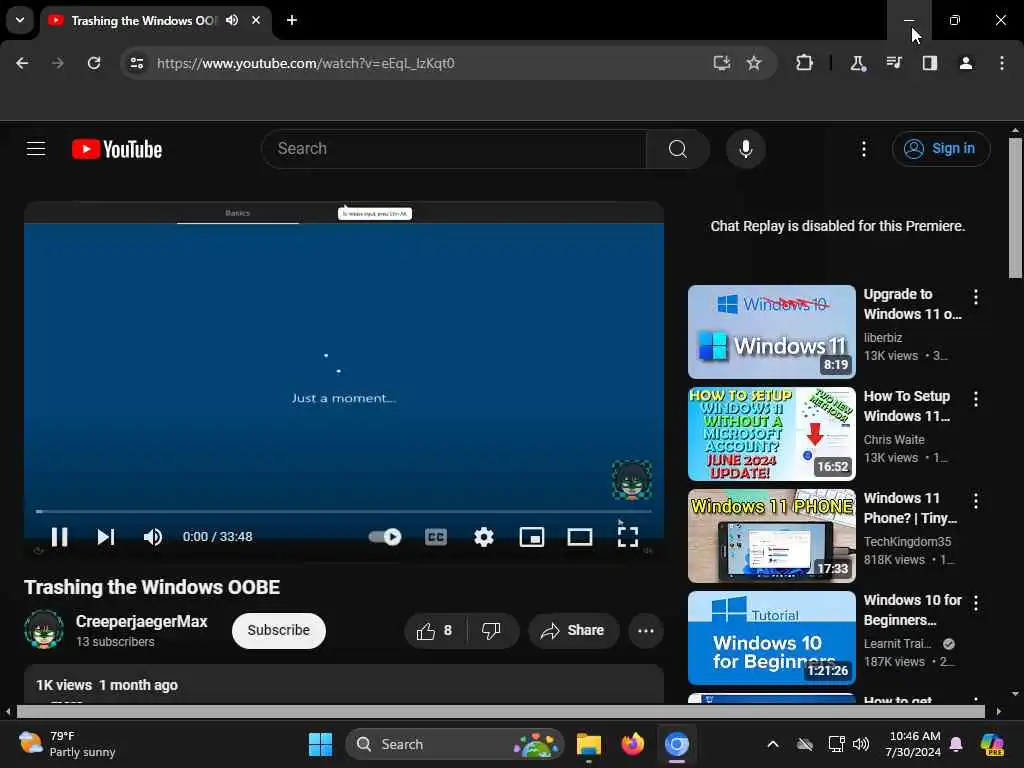Open the YouTube guide hamburger menu

36,149
